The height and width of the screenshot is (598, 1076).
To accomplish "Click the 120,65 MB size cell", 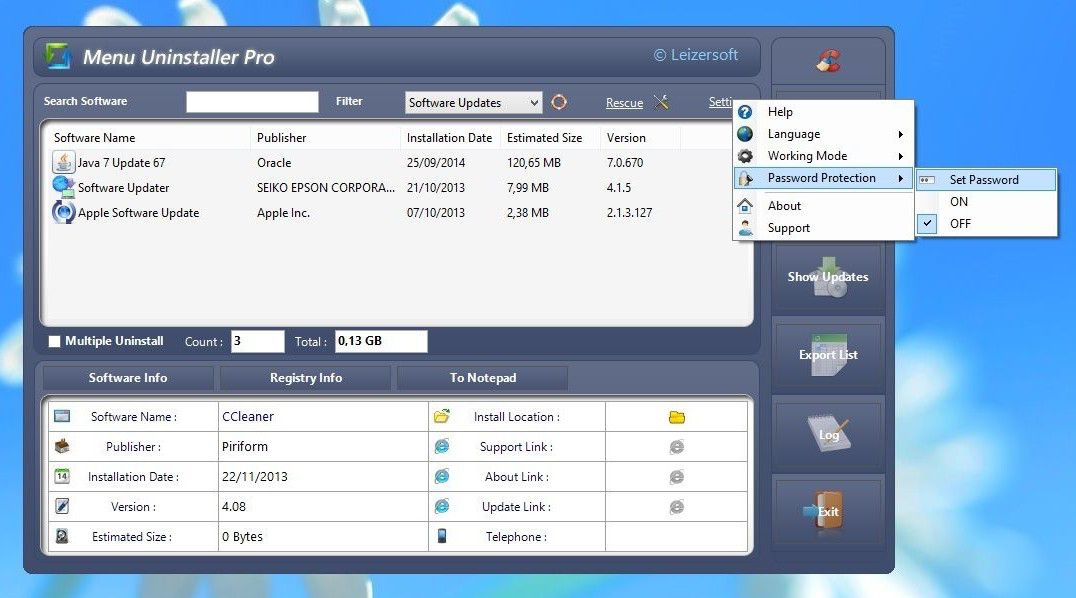I will (534, 163).
